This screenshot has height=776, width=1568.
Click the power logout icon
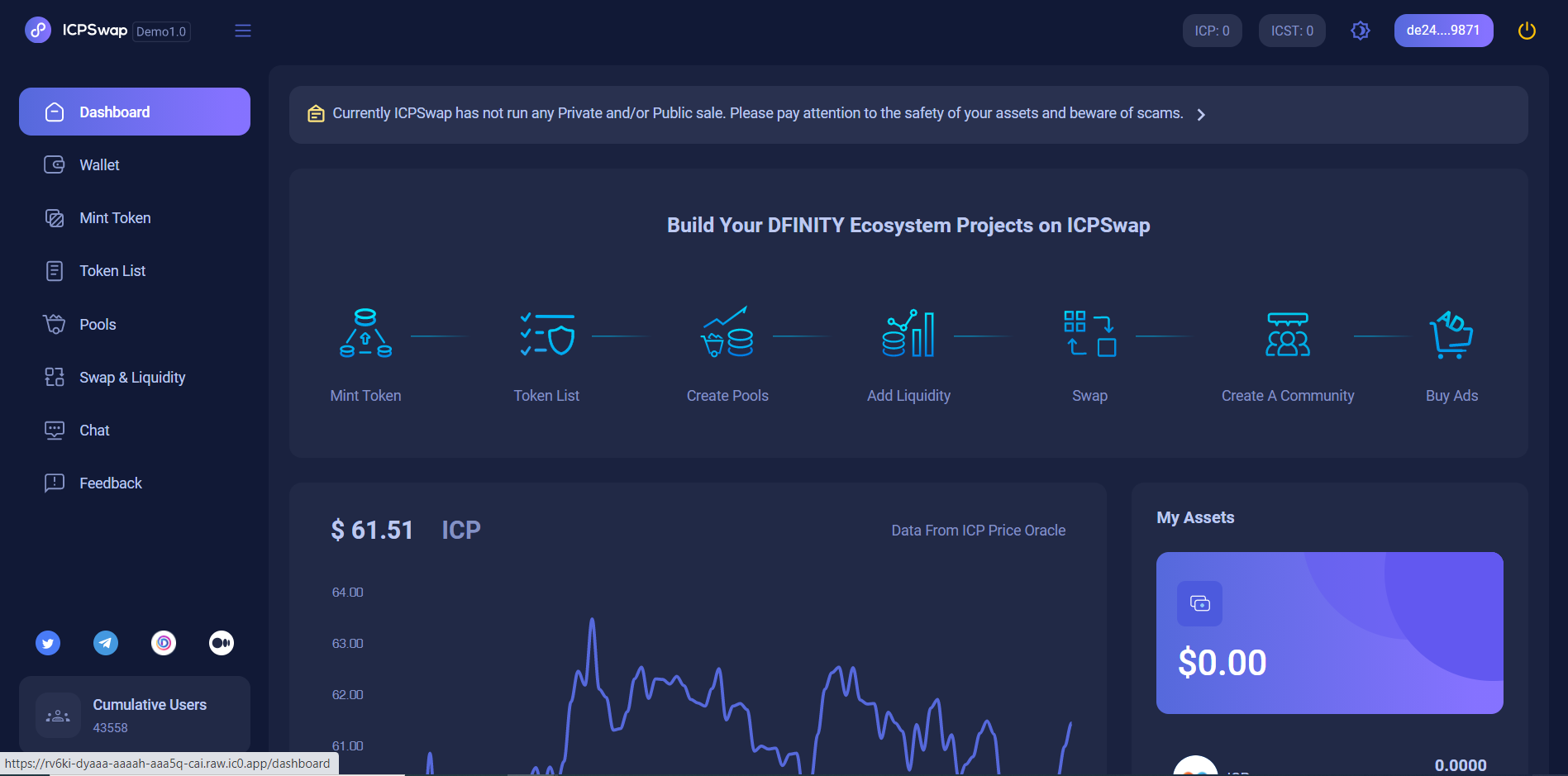[x=1527, y=31]
